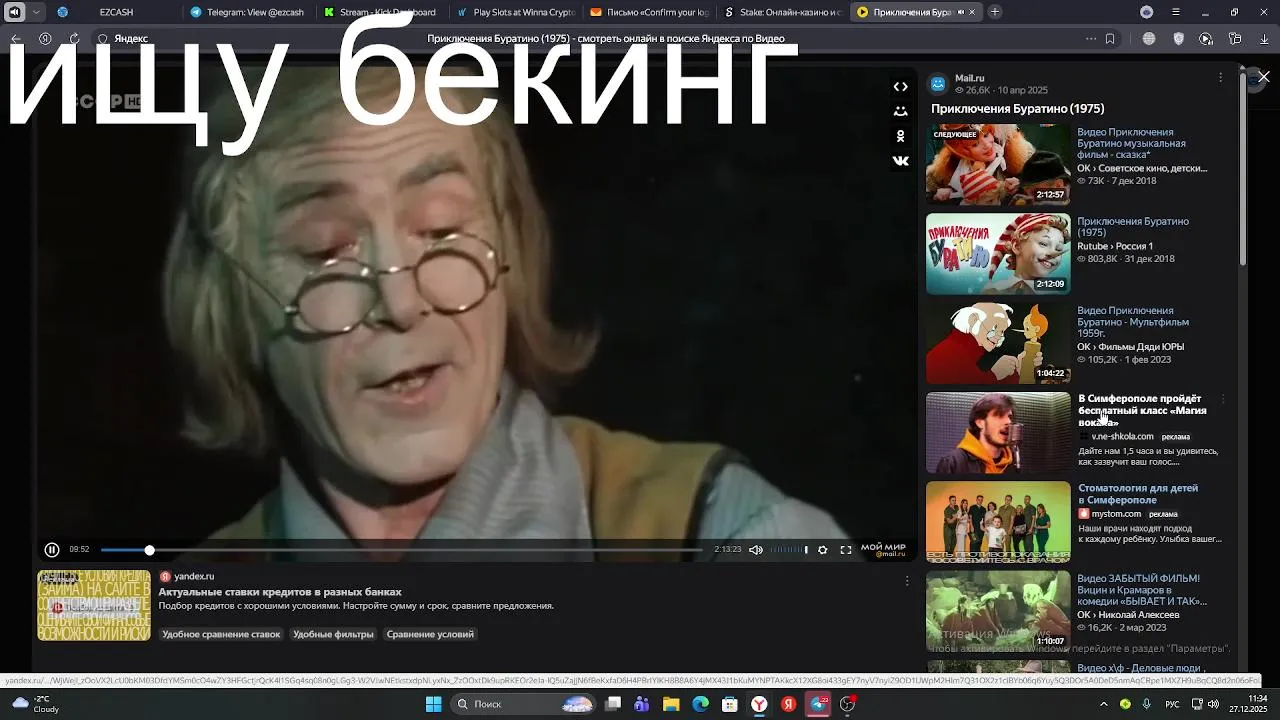The height and width of the screenshot is (720, 1280).
Task: Switch the РУС keyboard language
Action: click(x=1172, y=704)
